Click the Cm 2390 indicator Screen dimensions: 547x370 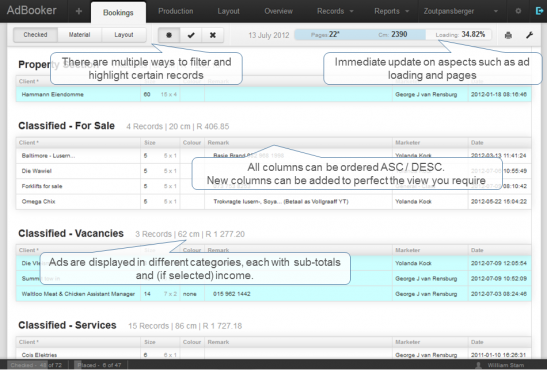tap(393, 35)
